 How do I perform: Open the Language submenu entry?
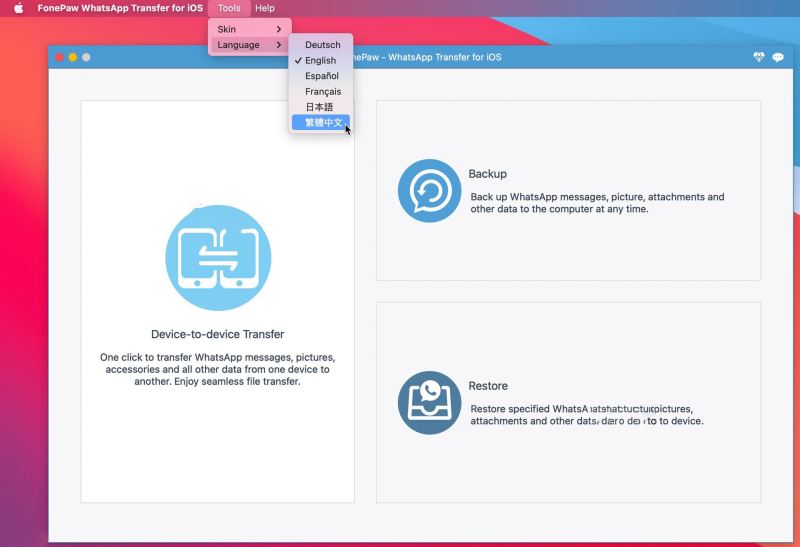tap(249, 45)
